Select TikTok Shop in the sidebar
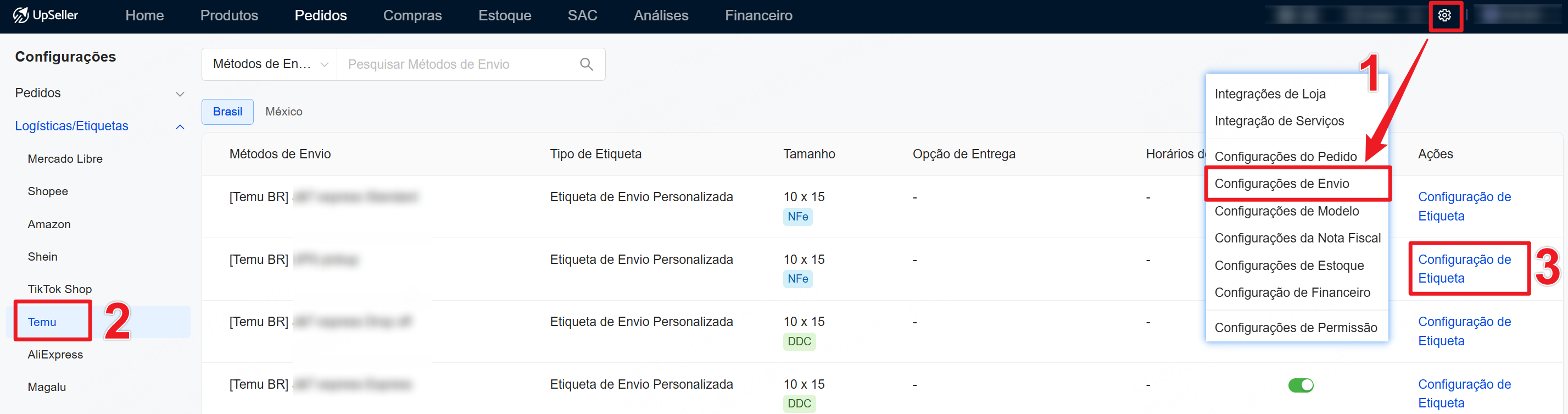 pyautogui.click(x=60, y=289)
